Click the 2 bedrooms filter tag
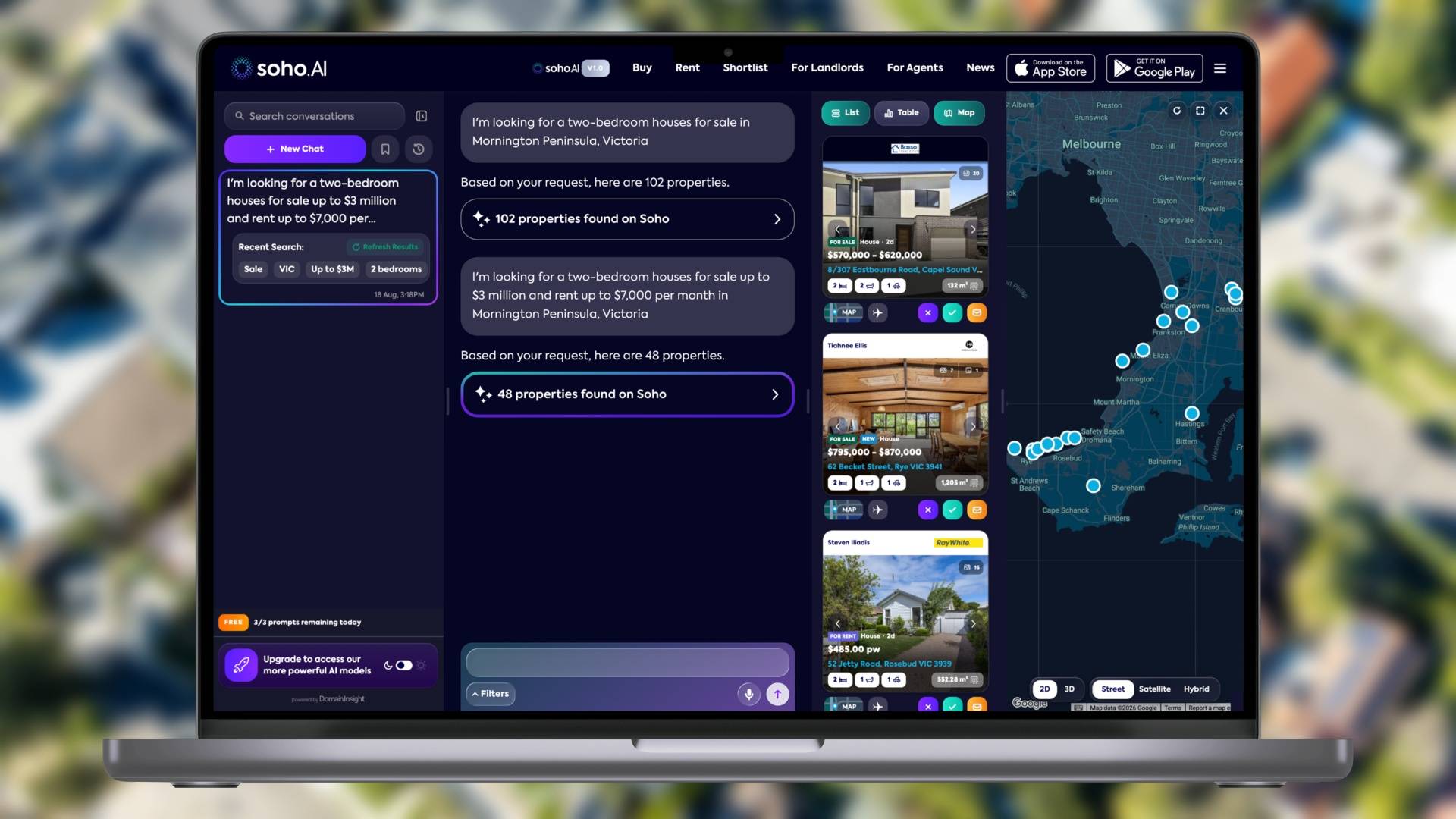This screenshot has width=1456, height=819. (396, 269)
